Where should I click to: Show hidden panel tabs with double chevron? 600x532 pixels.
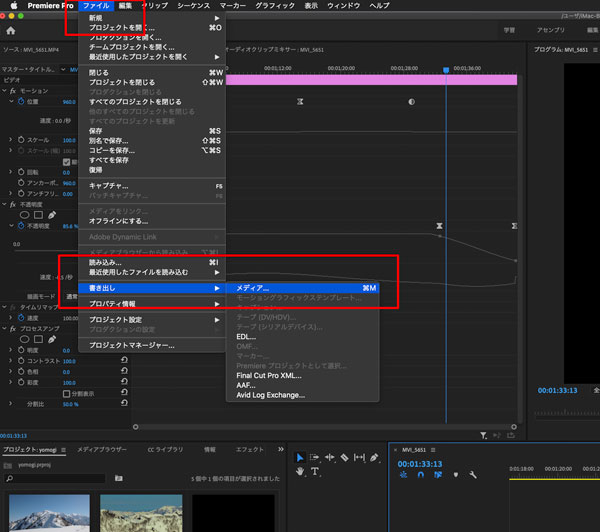click(281, 449)
